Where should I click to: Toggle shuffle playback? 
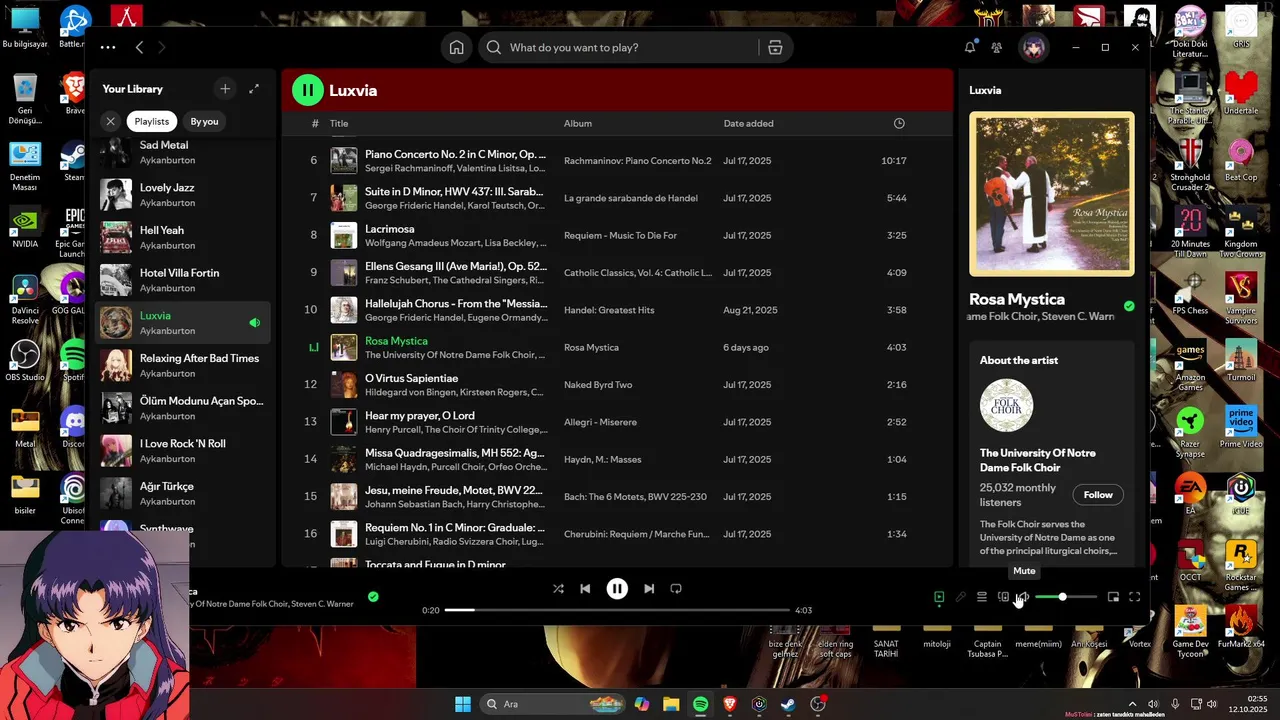(558, 589)
